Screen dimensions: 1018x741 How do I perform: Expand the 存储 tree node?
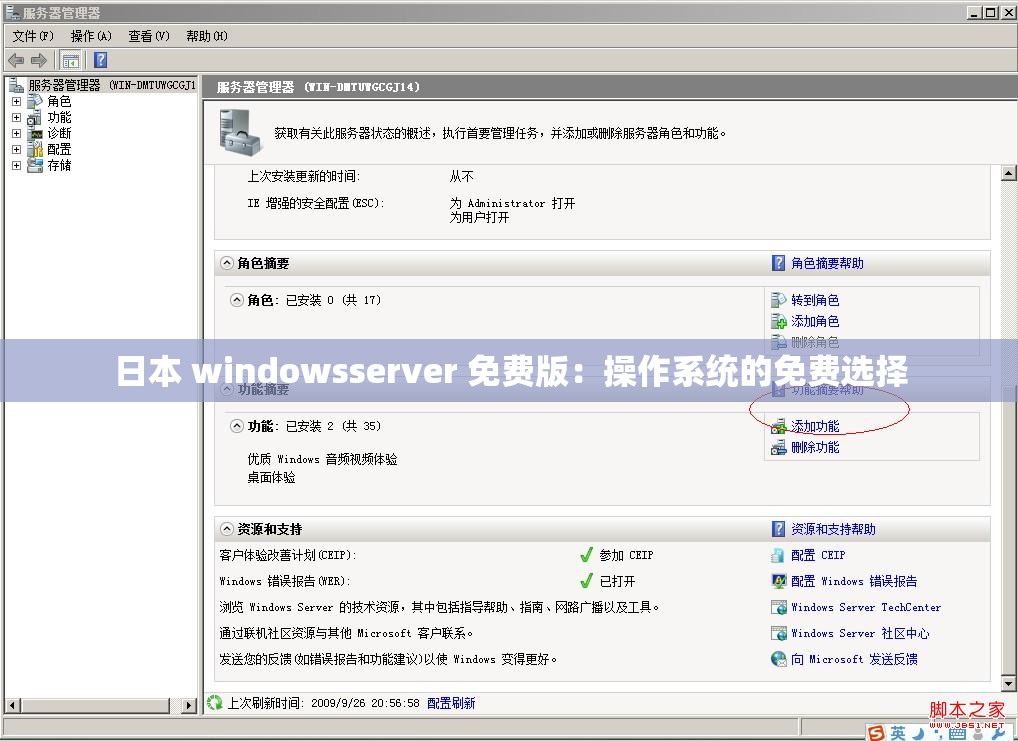point(16,166)
